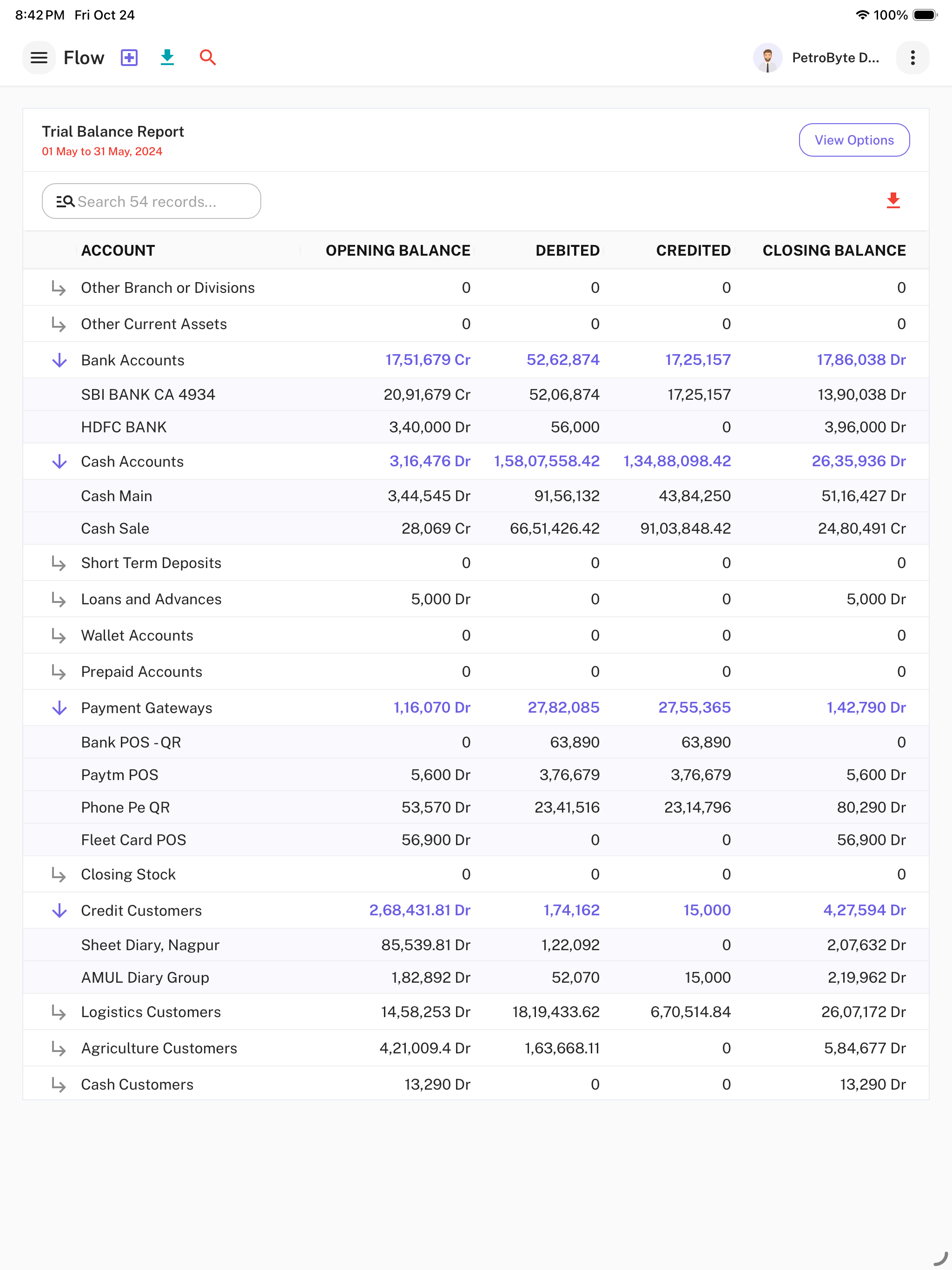Click the red export download icon
The image size is (952, 1270).
click(893, 201)
